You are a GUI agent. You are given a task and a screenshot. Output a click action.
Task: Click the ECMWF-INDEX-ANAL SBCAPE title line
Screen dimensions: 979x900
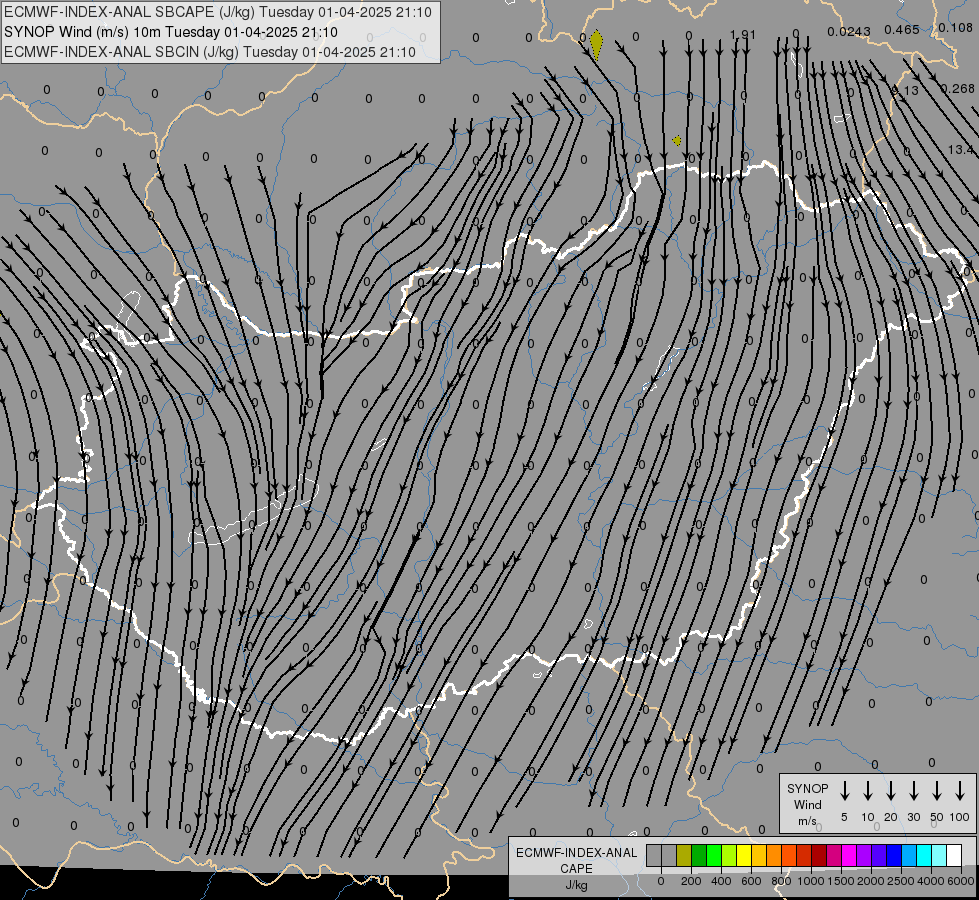click(218, 12)
